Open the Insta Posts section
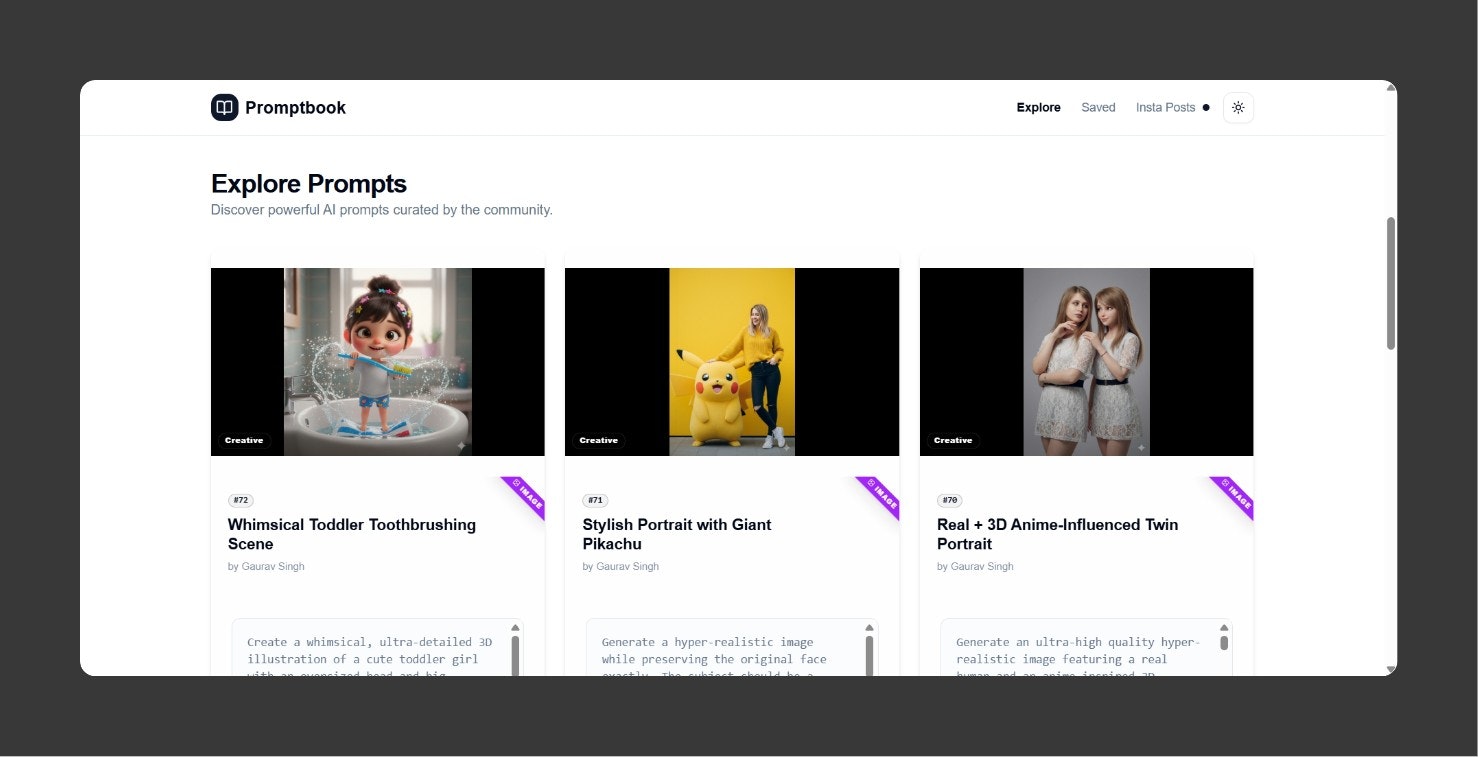This screenshot has width=1478, height=757. click(1165, 107)
